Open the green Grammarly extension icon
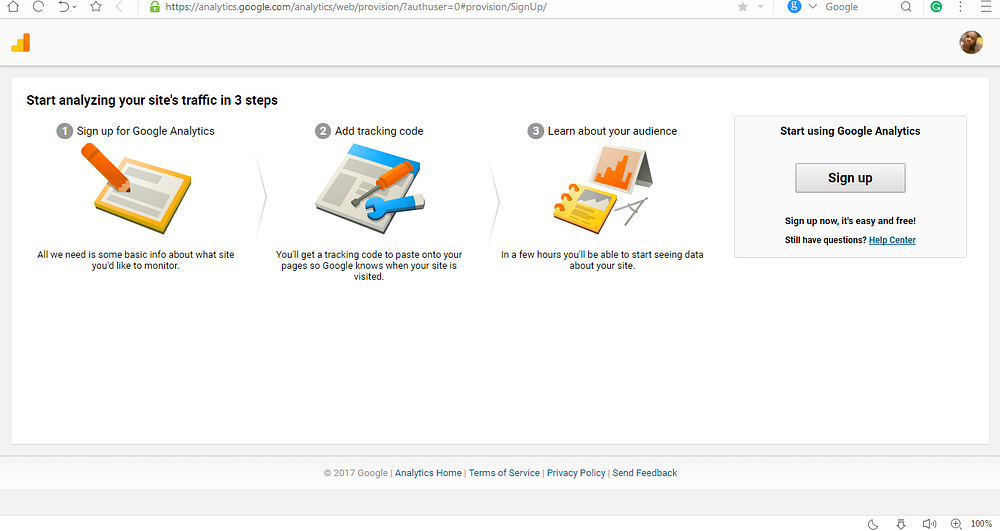Viewport: 1000px width, 531px height. (936, 6)
